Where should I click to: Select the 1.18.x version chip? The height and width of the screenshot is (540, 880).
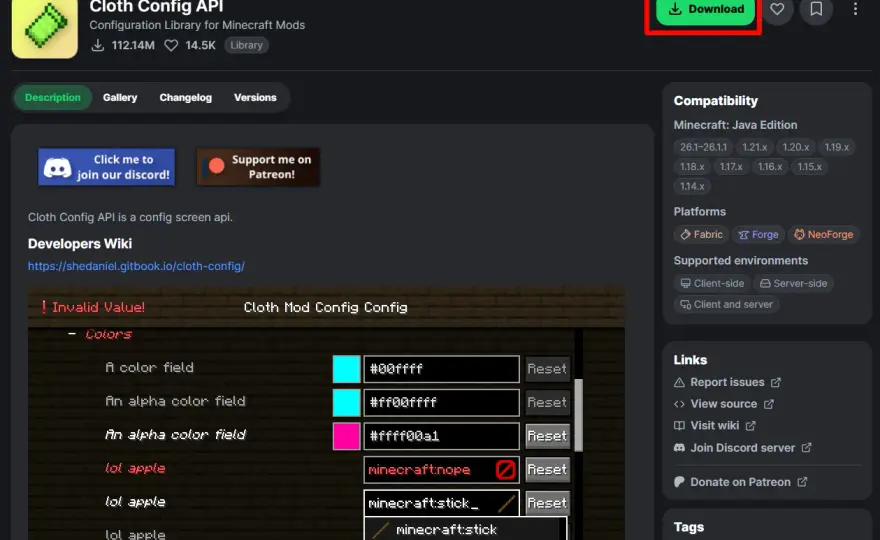(x=692, y=167)
